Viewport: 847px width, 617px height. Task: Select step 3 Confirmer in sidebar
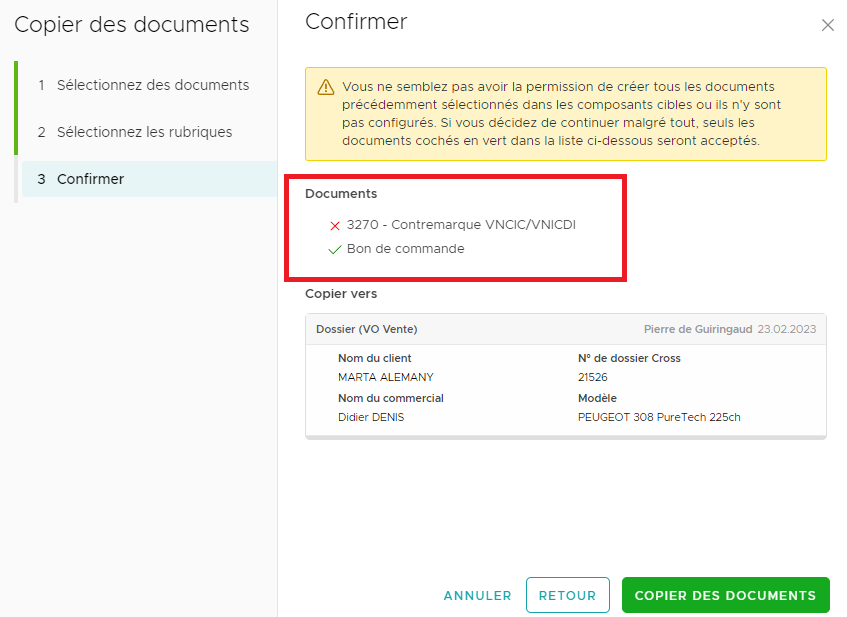(x=149, y=179)
